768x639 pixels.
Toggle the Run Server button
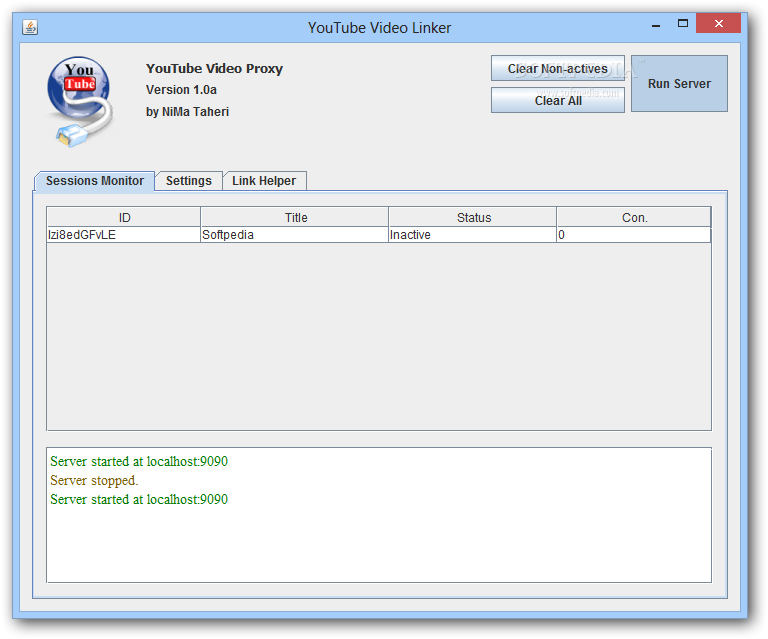tap(679, 84)
